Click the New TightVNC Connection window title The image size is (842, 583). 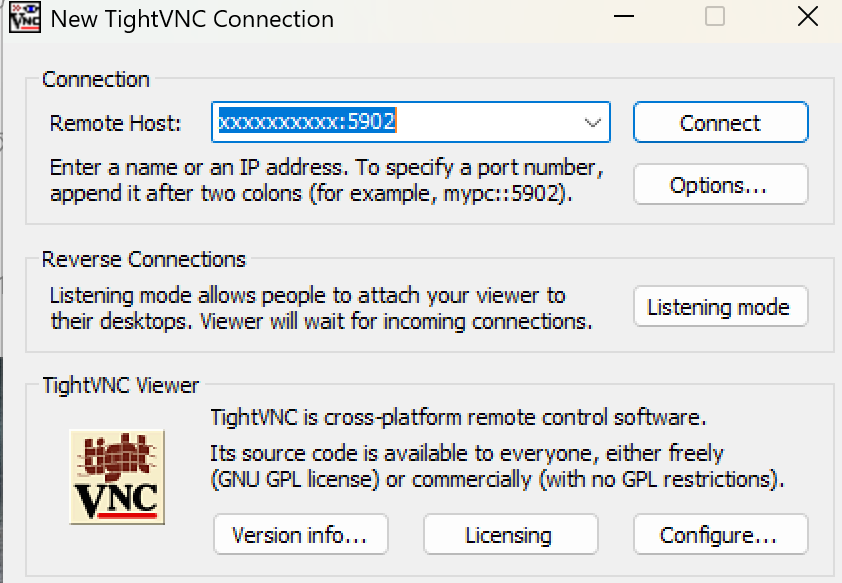[192, 19]
